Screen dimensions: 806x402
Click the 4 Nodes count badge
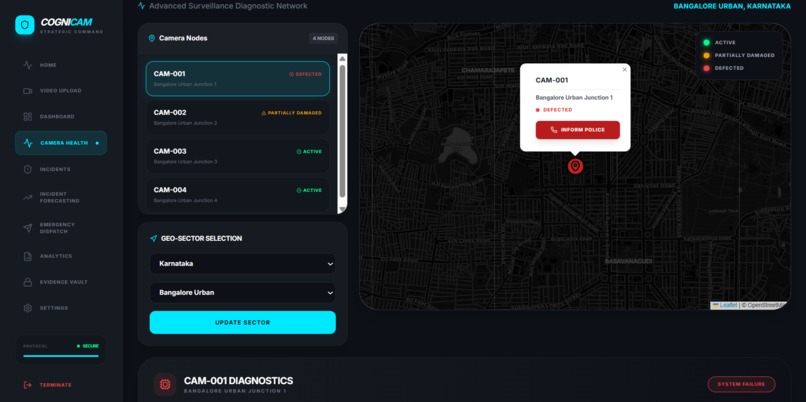pyautogui.click(x=323, y=38)
